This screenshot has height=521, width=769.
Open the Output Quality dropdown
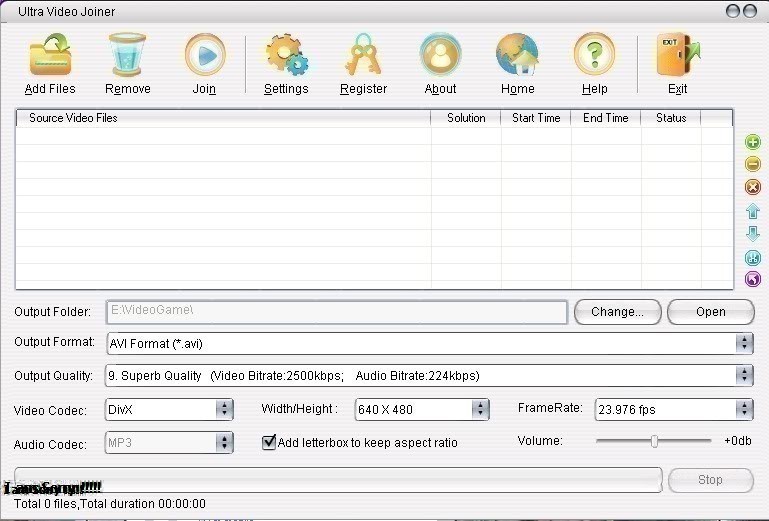coord(744,376)
